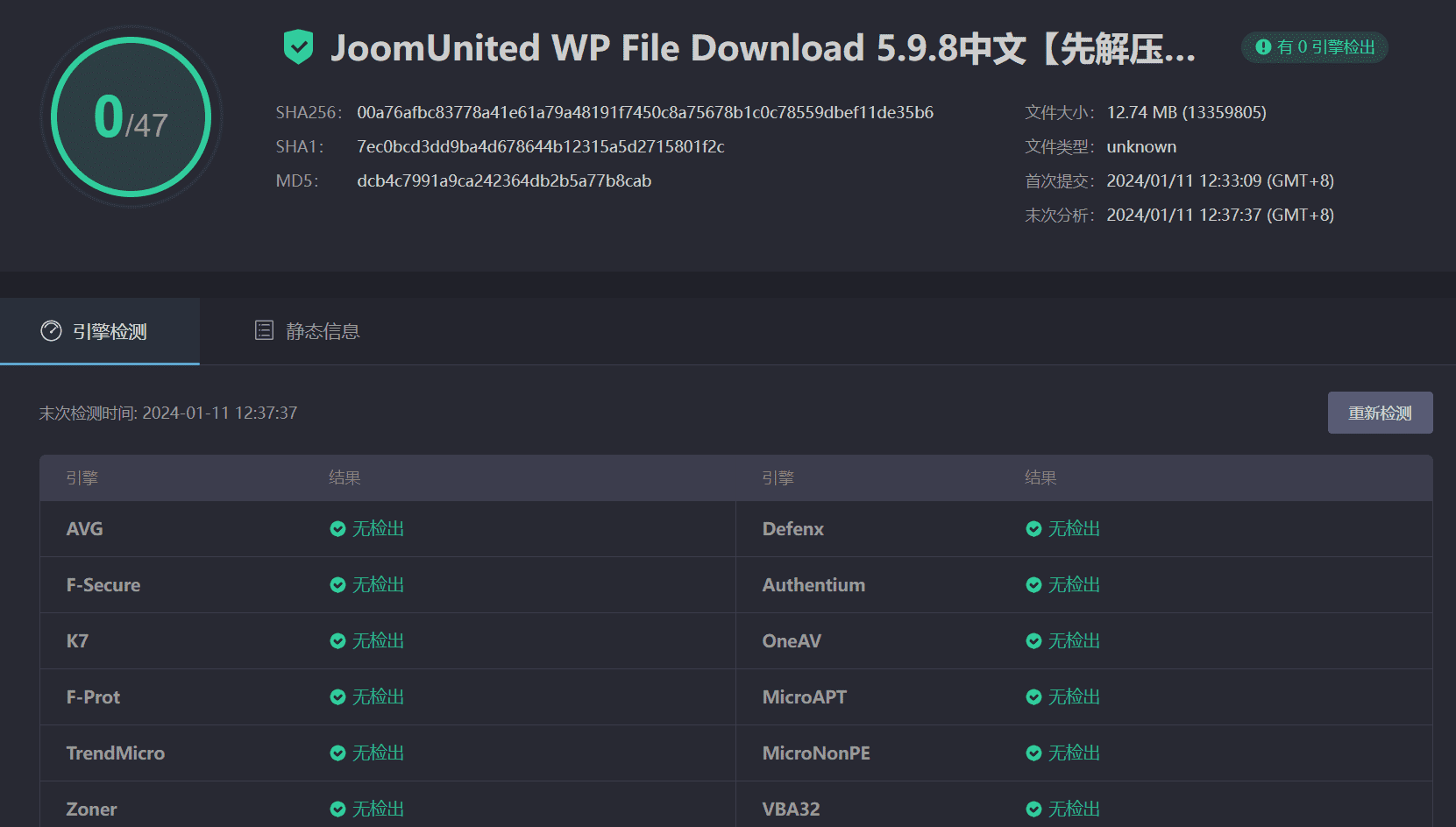The height and width of the screenshot is (827, 1456).
Task: Click the VBA32 engine name
Action: pyautogui.click(x=792, y=809)
